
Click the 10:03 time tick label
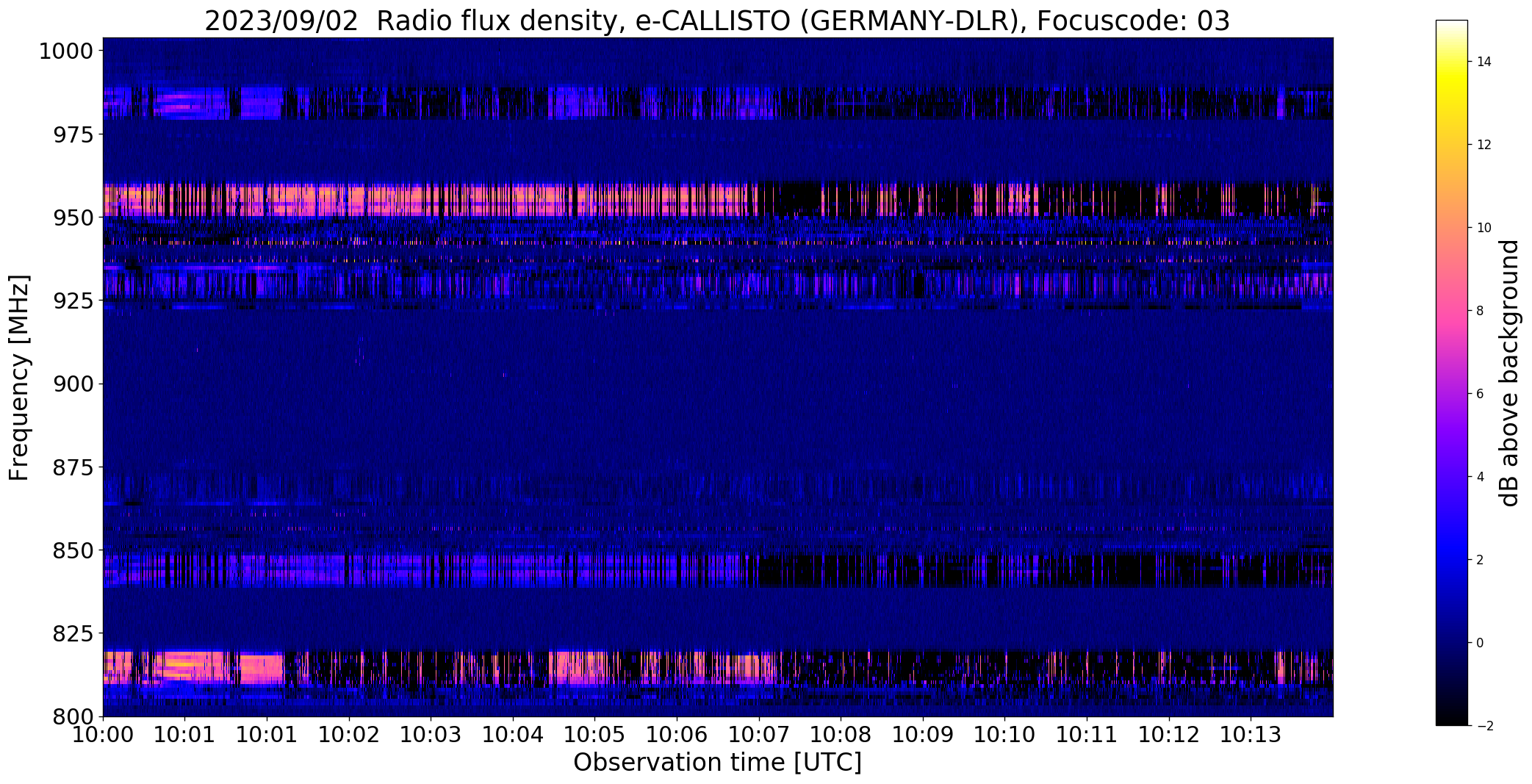pyautogui.click(x=431, y=735)
